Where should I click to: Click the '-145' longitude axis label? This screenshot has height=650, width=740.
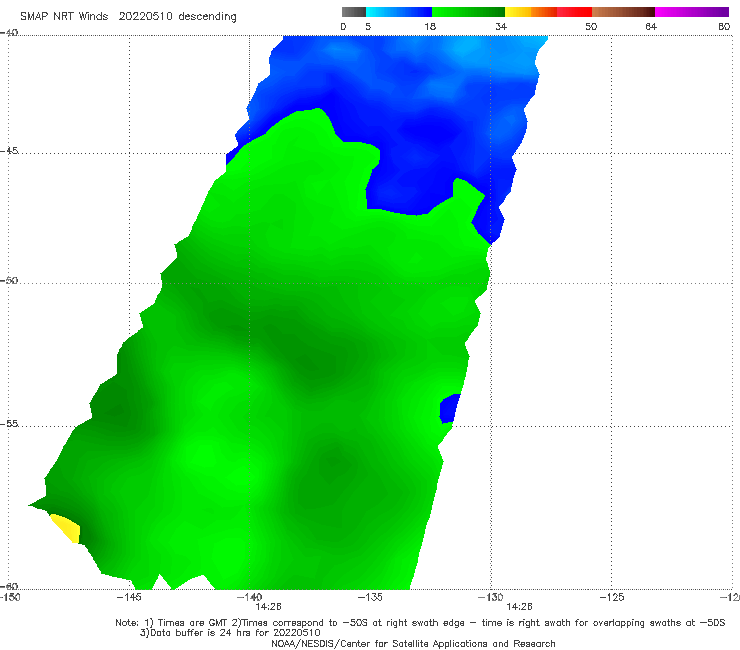[x=129, y=597]
